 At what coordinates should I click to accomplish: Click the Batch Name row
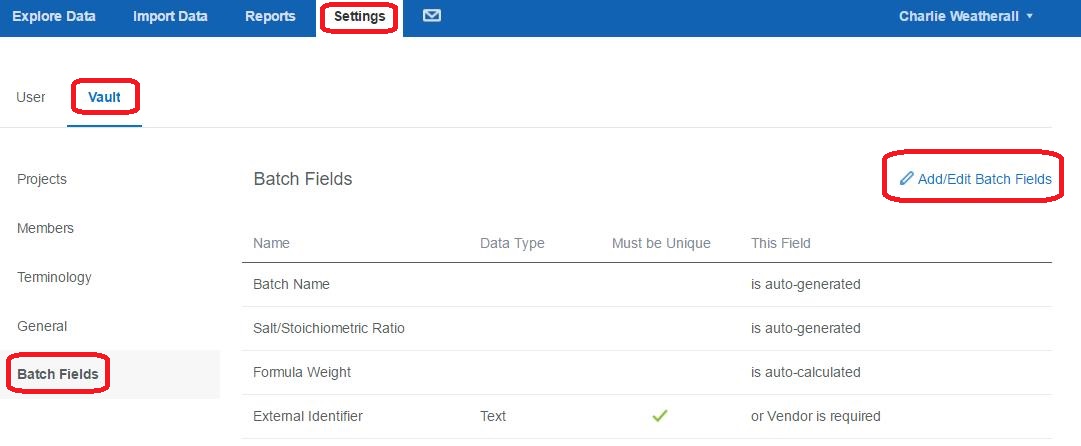647,284
